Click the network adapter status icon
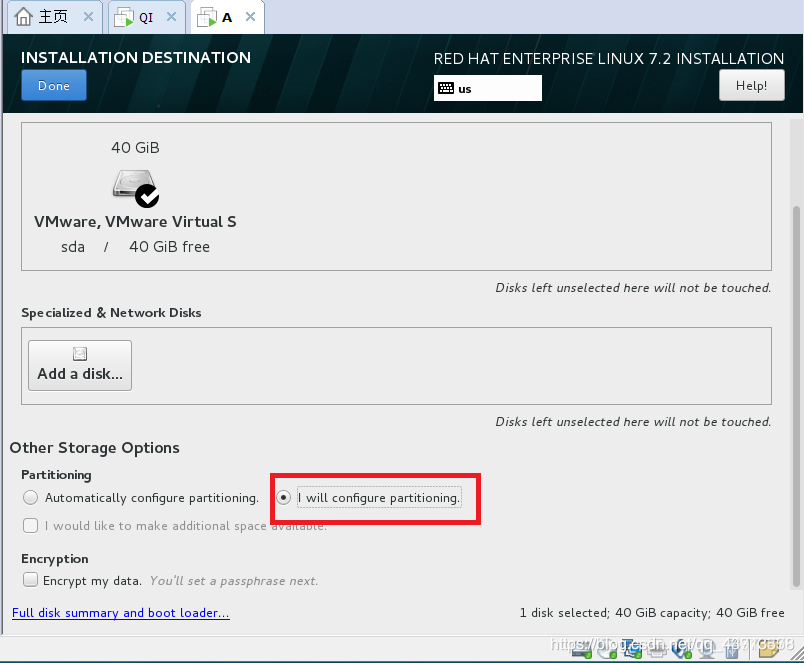Image resolution: width=804 pixels, height=663 pixels. [x=633, y=649]
